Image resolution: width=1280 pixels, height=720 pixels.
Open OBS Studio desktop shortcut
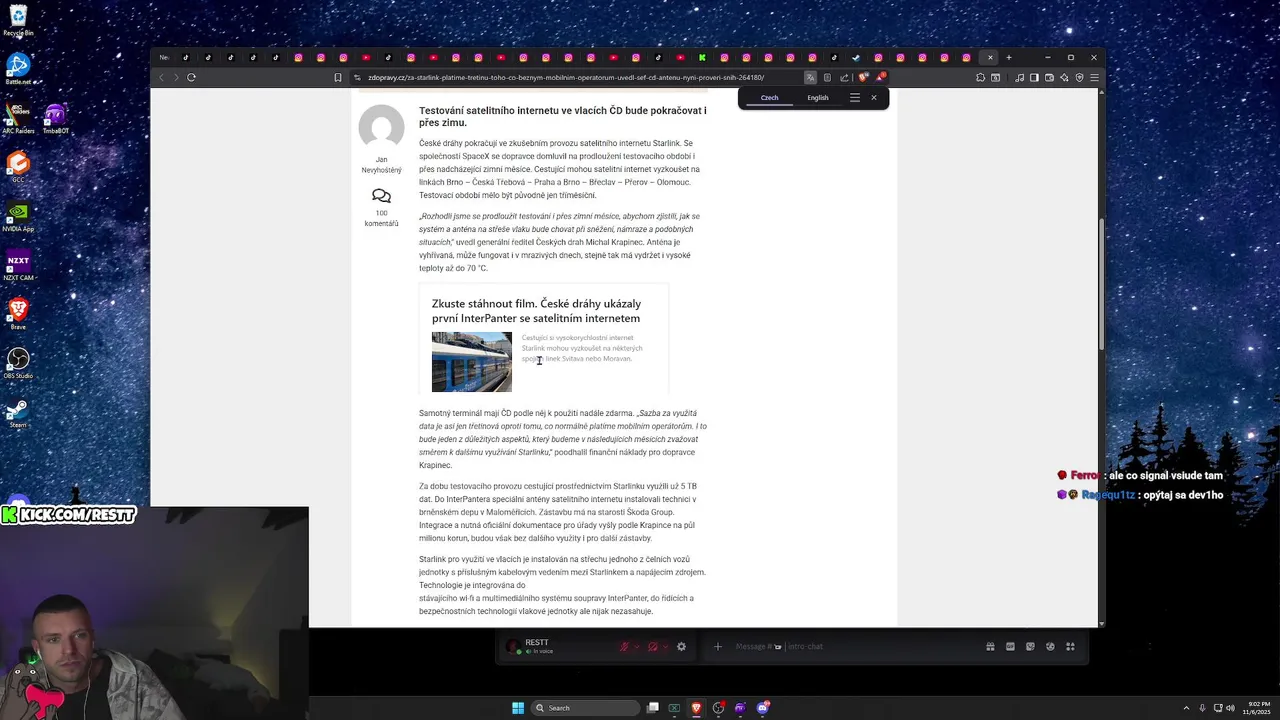[x=18, y=363]
